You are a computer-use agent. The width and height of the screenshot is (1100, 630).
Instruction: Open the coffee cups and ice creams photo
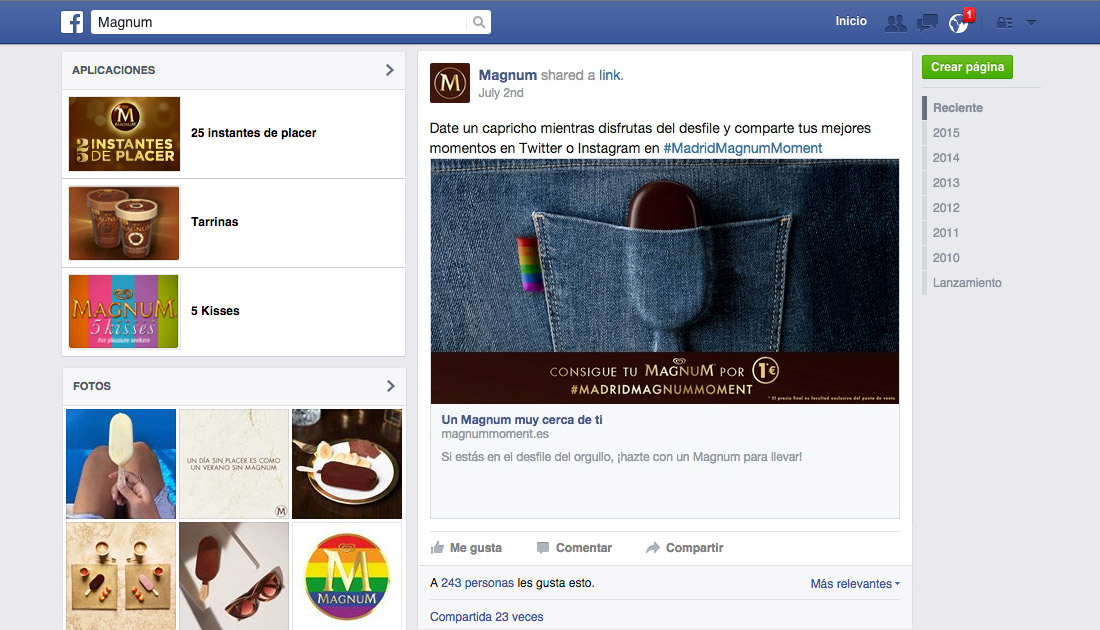pyautogui.click(x=121, y=576)
